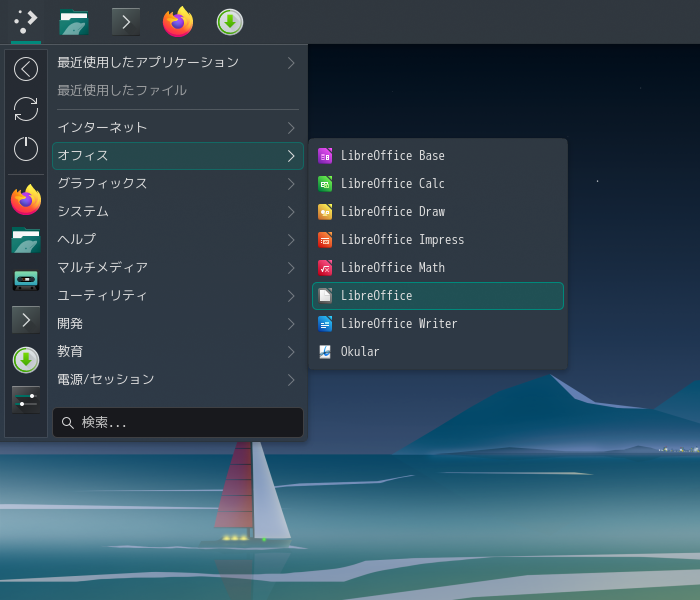Expand the グラフィックス category chevron
This screenshot has width=700, height=600.
click(291, 184)
